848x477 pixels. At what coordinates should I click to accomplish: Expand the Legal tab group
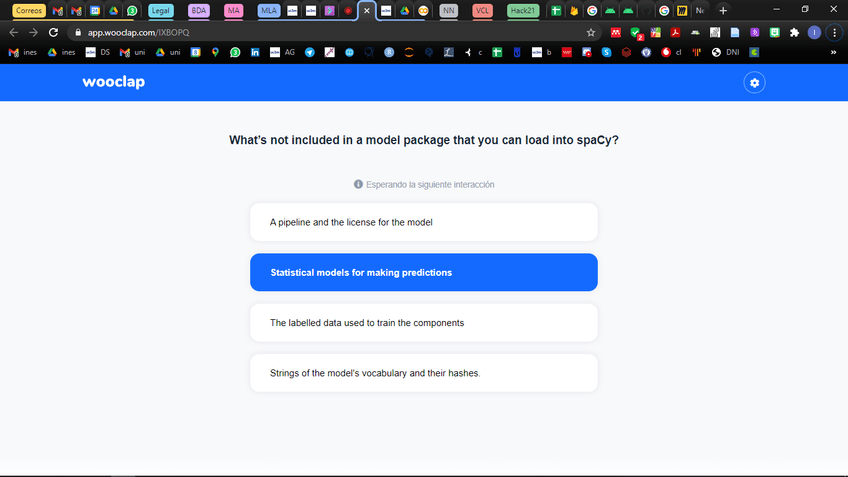[x=160, y=10]
